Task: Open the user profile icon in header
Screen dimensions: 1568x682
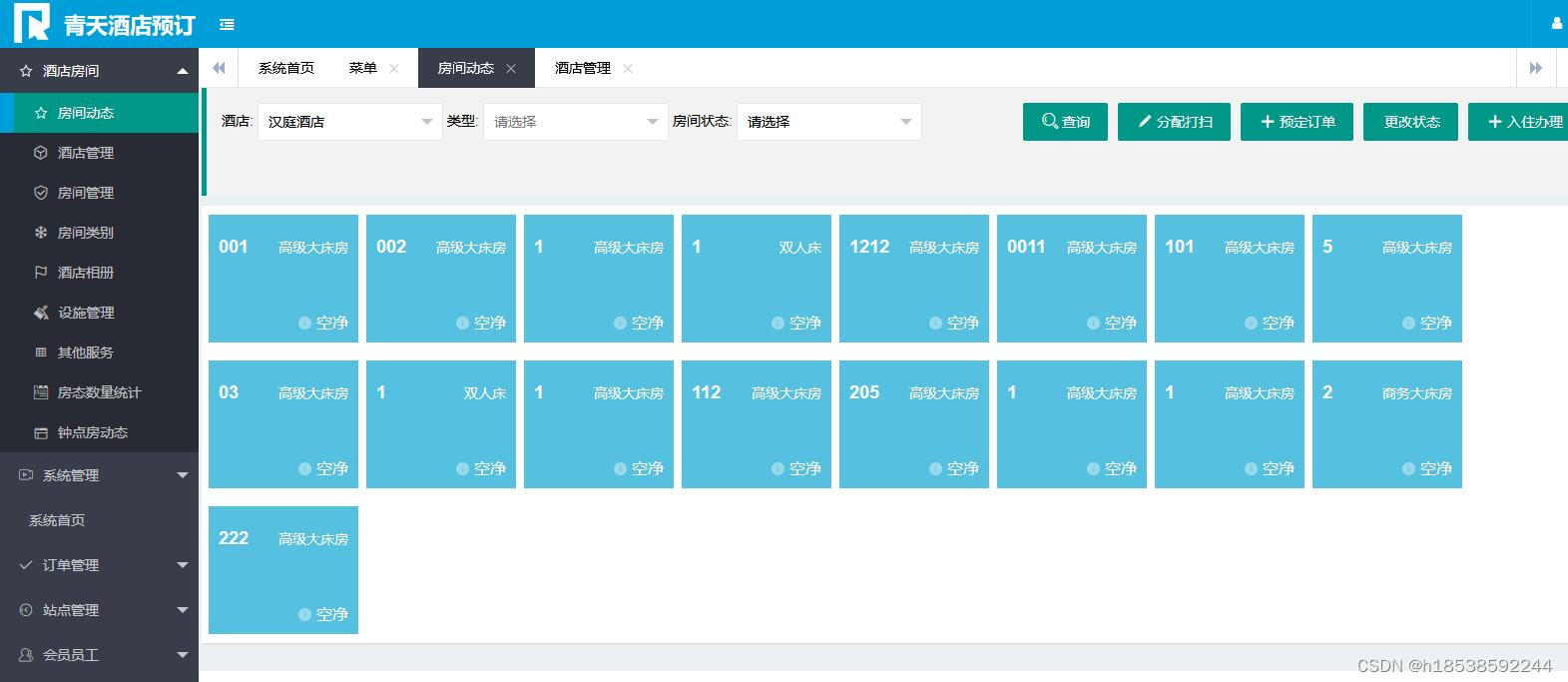Action: 1557,24
